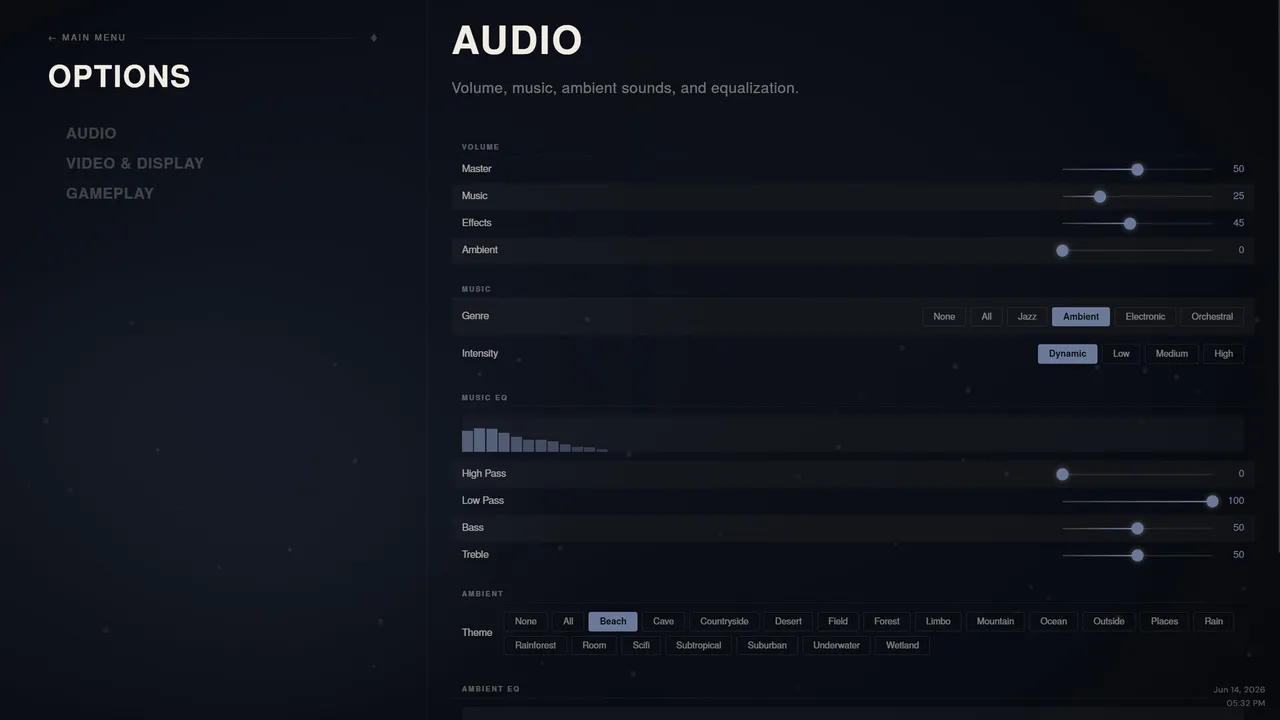This screenshot has width=1280, height=720.
Task: Click the Music volume value 25
Action: coord(1238,196)
